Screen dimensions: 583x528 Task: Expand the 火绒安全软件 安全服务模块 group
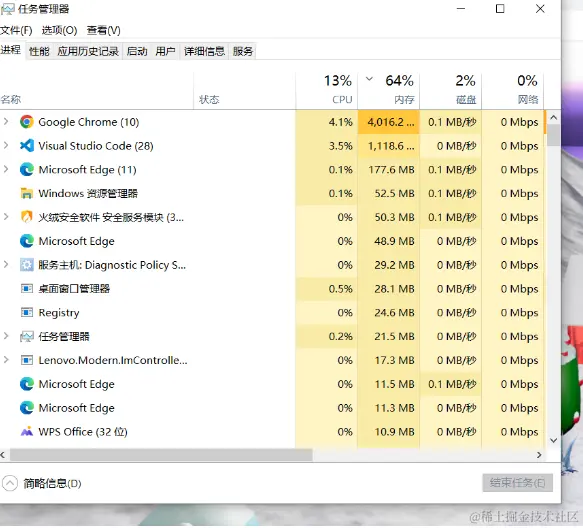pos(6,217)
